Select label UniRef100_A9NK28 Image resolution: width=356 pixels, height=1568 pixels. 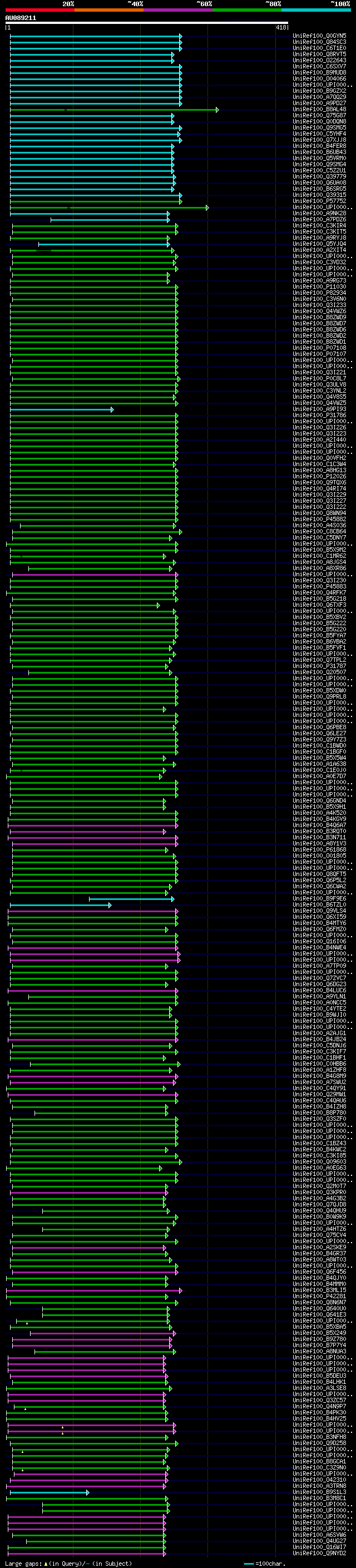point(319,213)
